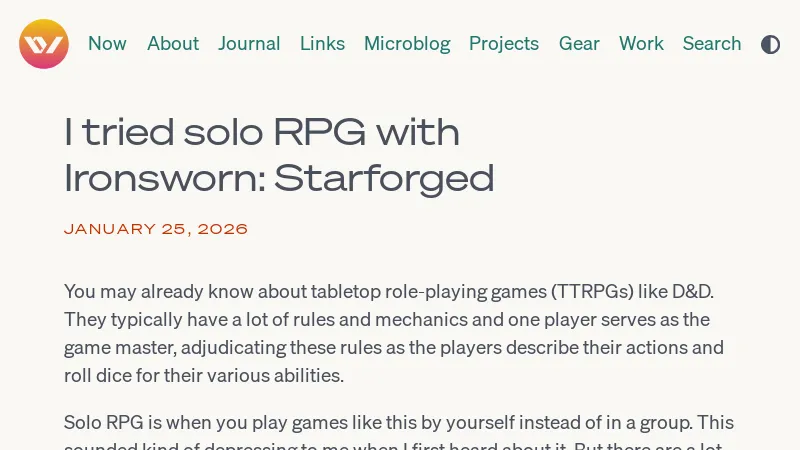Viewport: 800px width, 450px height.
Task: Open the Journal section
Action: click(x=249, y=44)
